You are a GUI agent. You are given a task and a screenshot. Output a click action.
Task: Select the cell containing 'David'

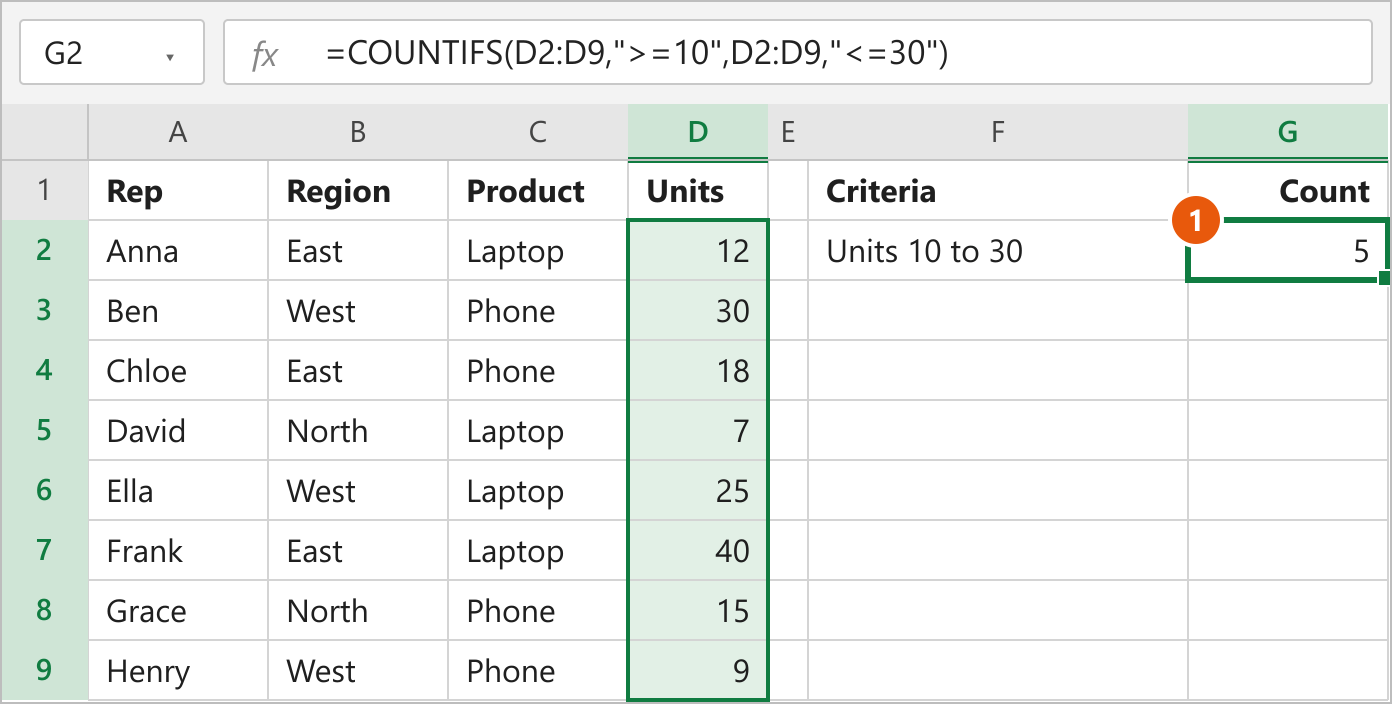178,431
